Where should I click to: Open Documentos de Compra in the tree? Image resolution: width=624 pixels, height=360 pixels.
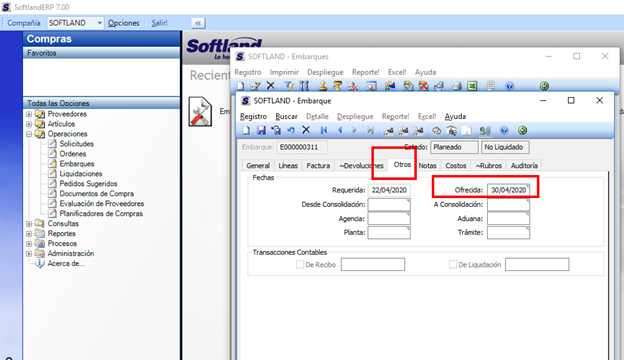point(97,194)
